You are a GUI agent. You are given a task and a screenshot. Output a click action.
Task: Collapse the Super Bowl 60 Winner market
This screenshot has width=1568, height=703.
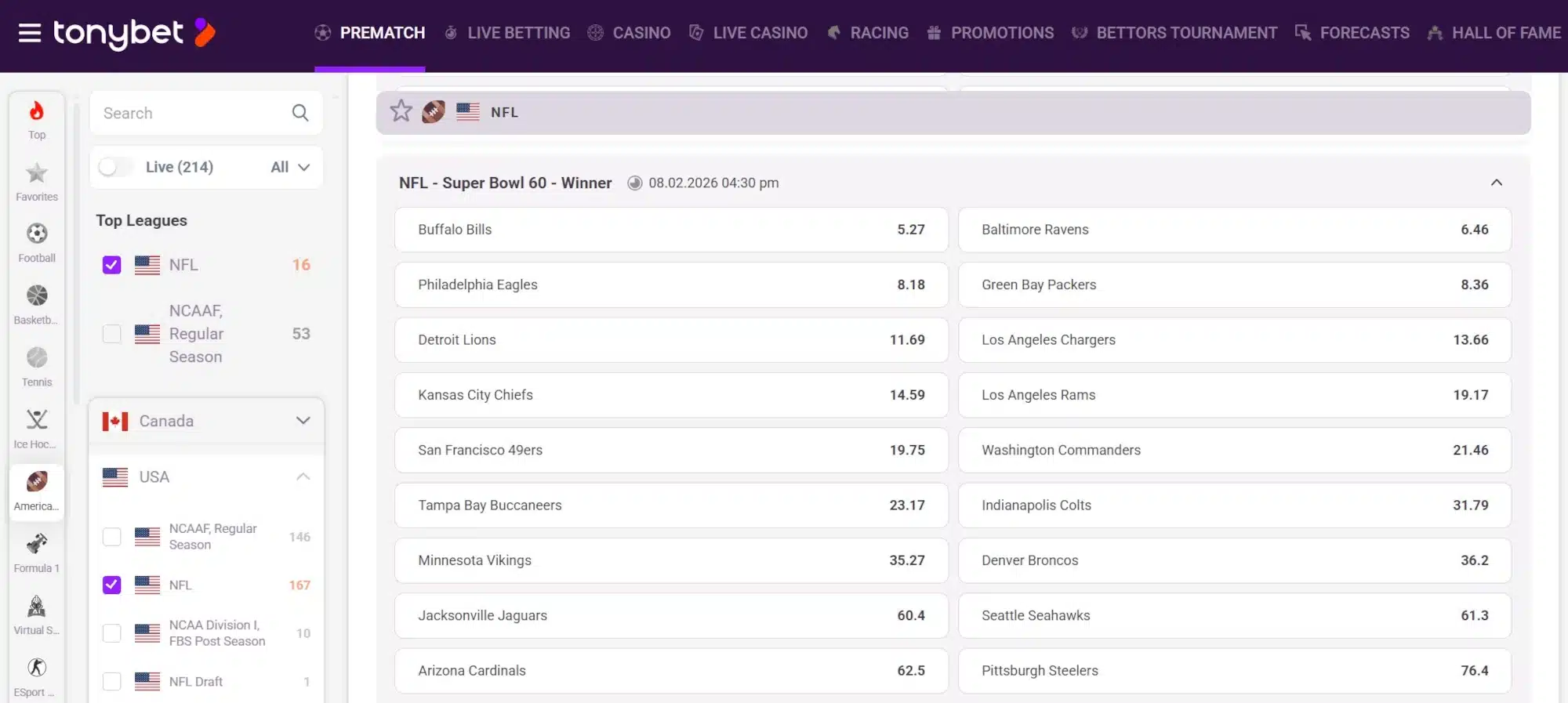(x=1496, y=183)
